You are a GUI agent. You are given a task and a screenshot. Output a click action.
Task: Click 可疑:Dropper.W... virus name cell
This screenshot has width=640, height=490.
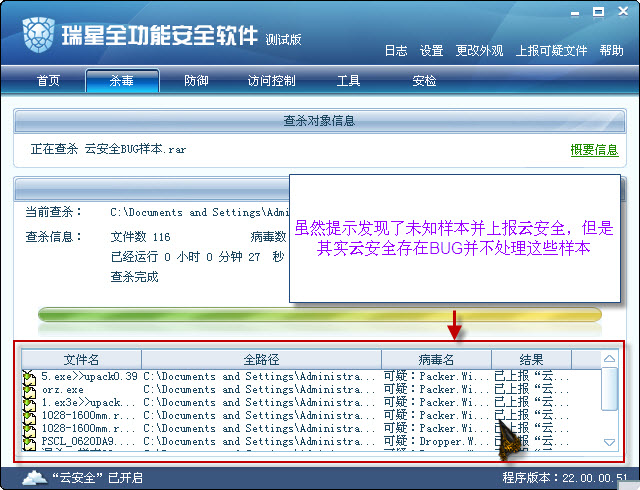point(436,441)
